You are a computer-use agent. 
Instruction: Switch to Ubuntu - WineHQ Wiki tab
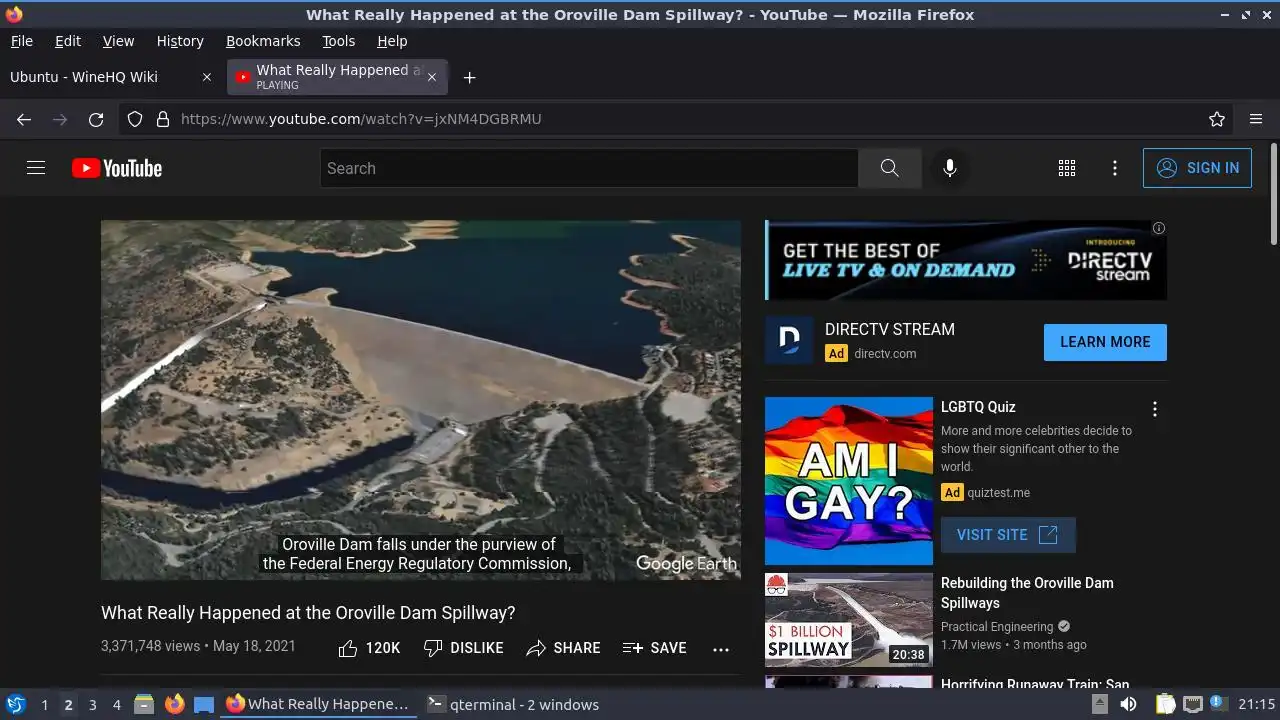pyautogui.click(x=112, y=77)
